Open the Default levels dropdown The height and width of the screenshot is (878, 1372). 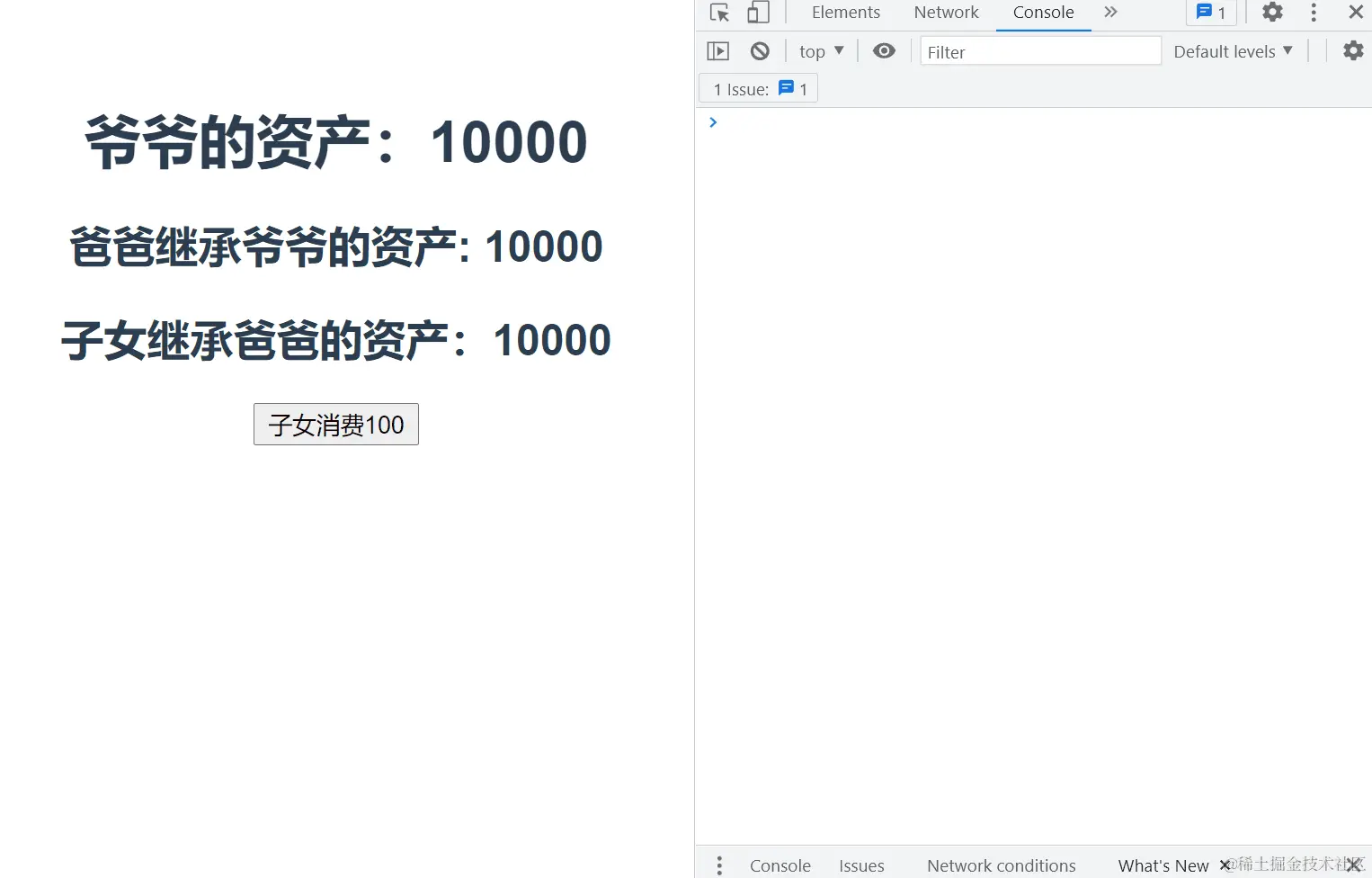[x=1233, y=51]
